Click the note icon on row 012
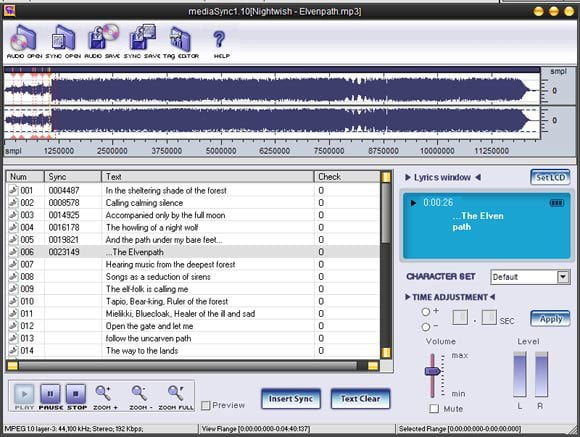 13,326
